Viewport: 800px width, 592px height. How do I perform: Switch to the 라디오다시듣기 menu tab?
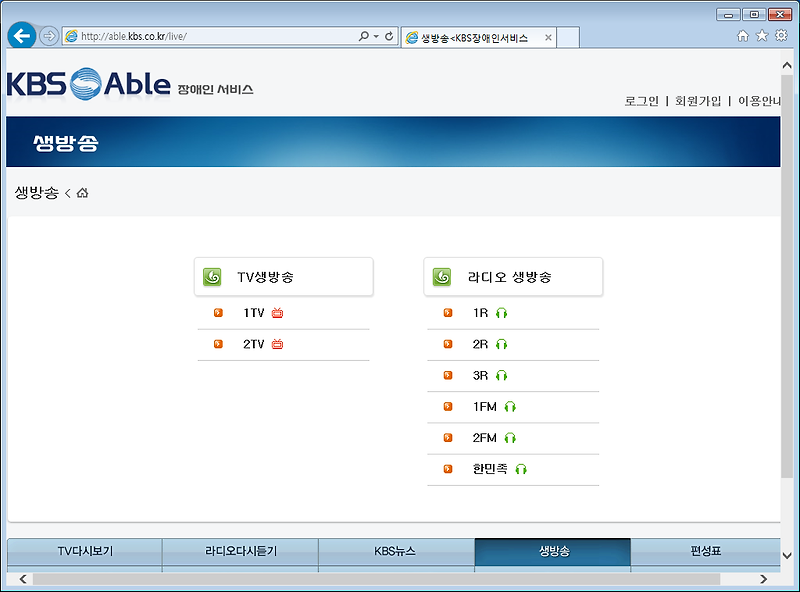point(241,552)
